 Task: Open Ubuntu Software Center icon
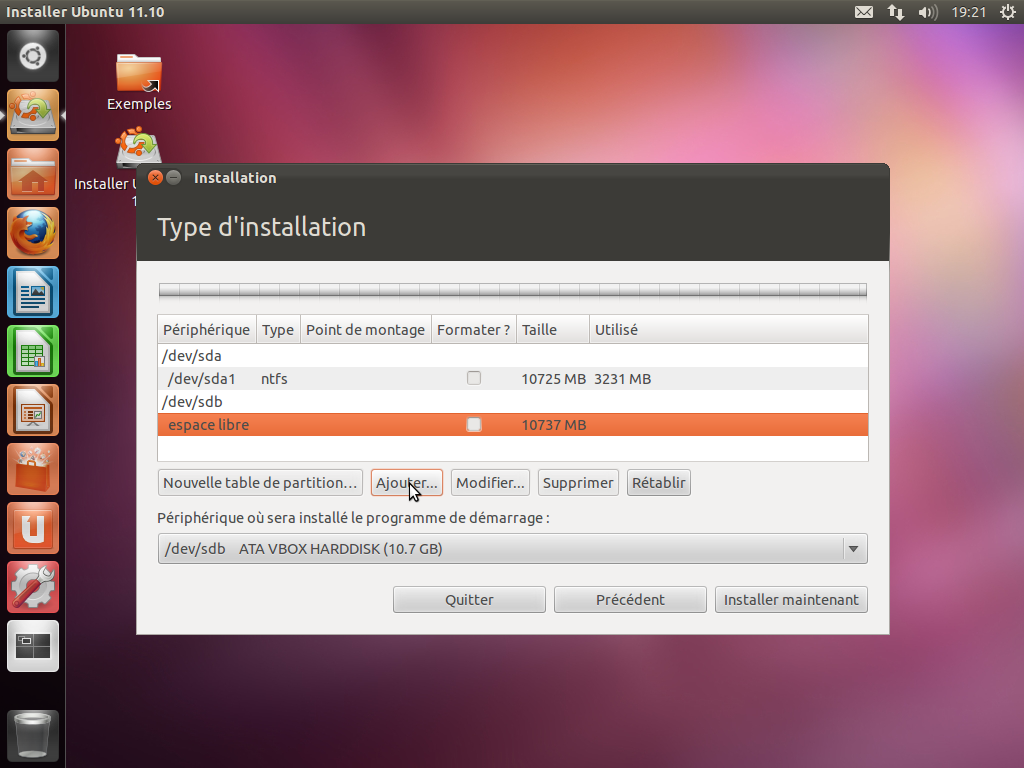coord(33,469)
